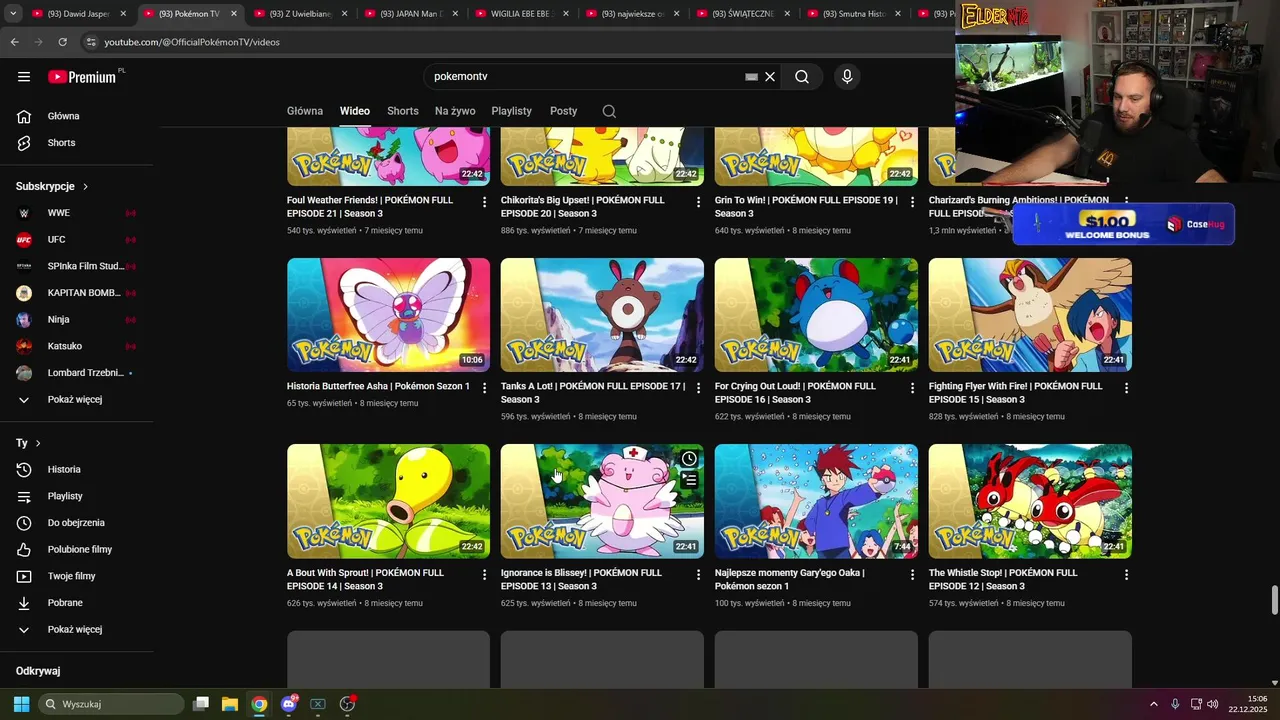
Task: Play the Butterfree thumbnail video
Action: pos(388,315)
